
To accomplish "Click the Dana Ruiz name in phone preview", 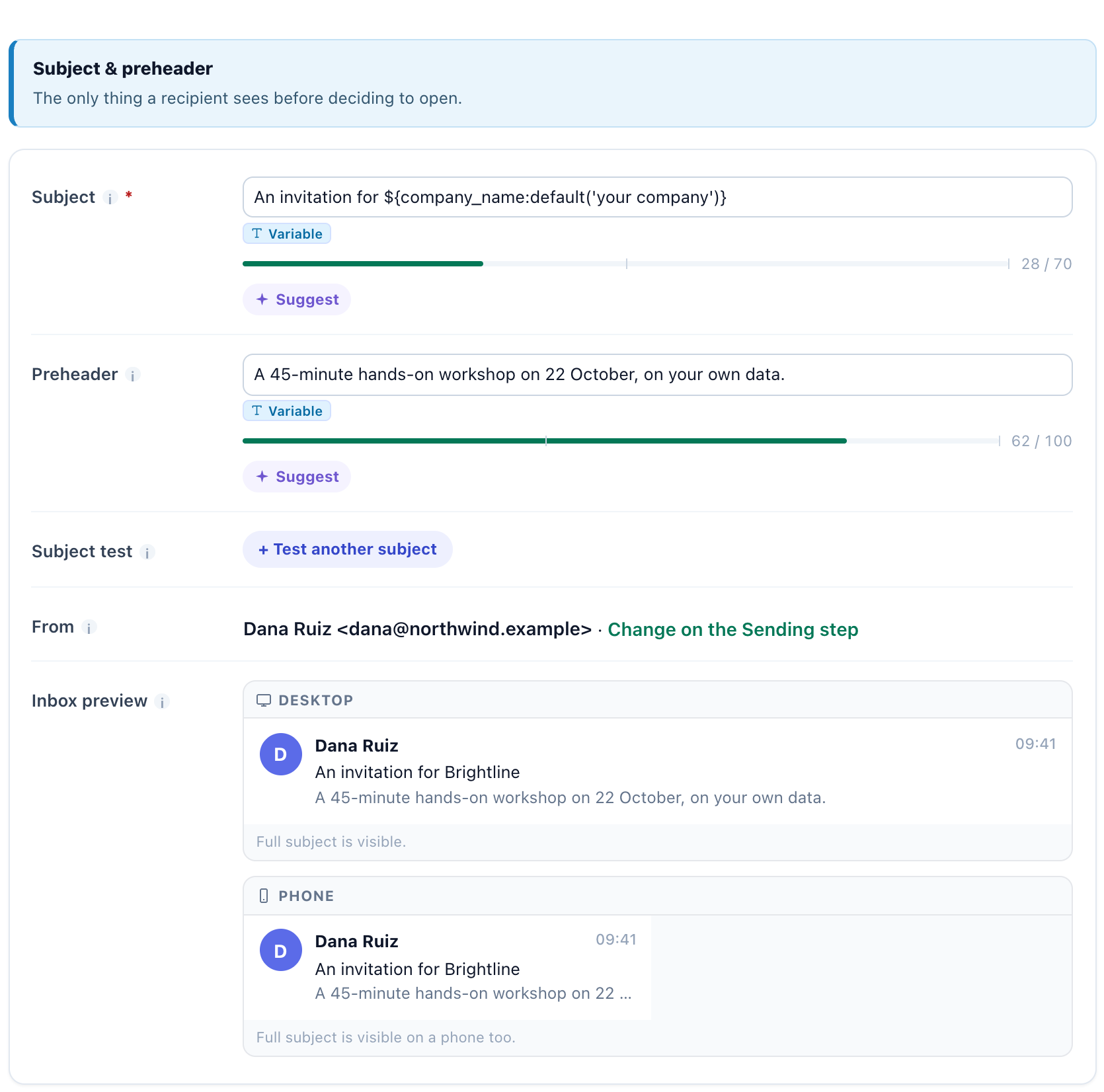I will tap(356, 941).
